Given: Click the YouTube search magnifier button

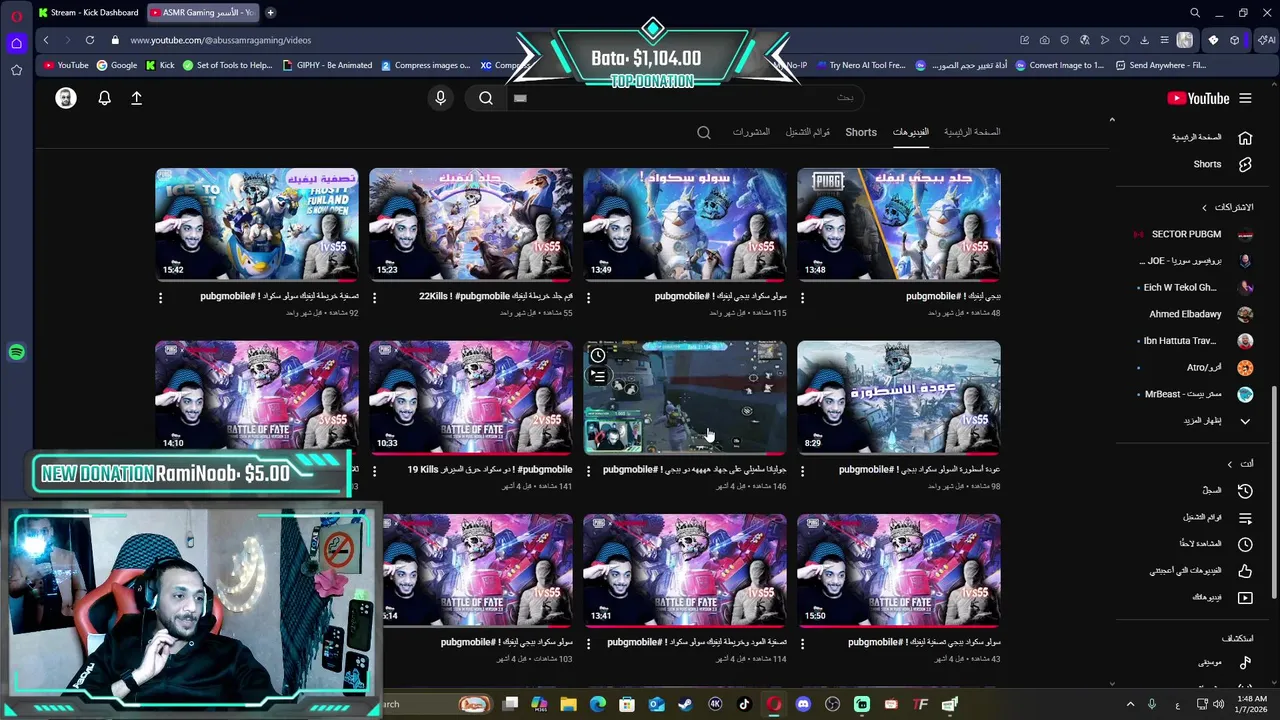Looking at the screenshot, I should pyautogui.click(x=486, y=98).
